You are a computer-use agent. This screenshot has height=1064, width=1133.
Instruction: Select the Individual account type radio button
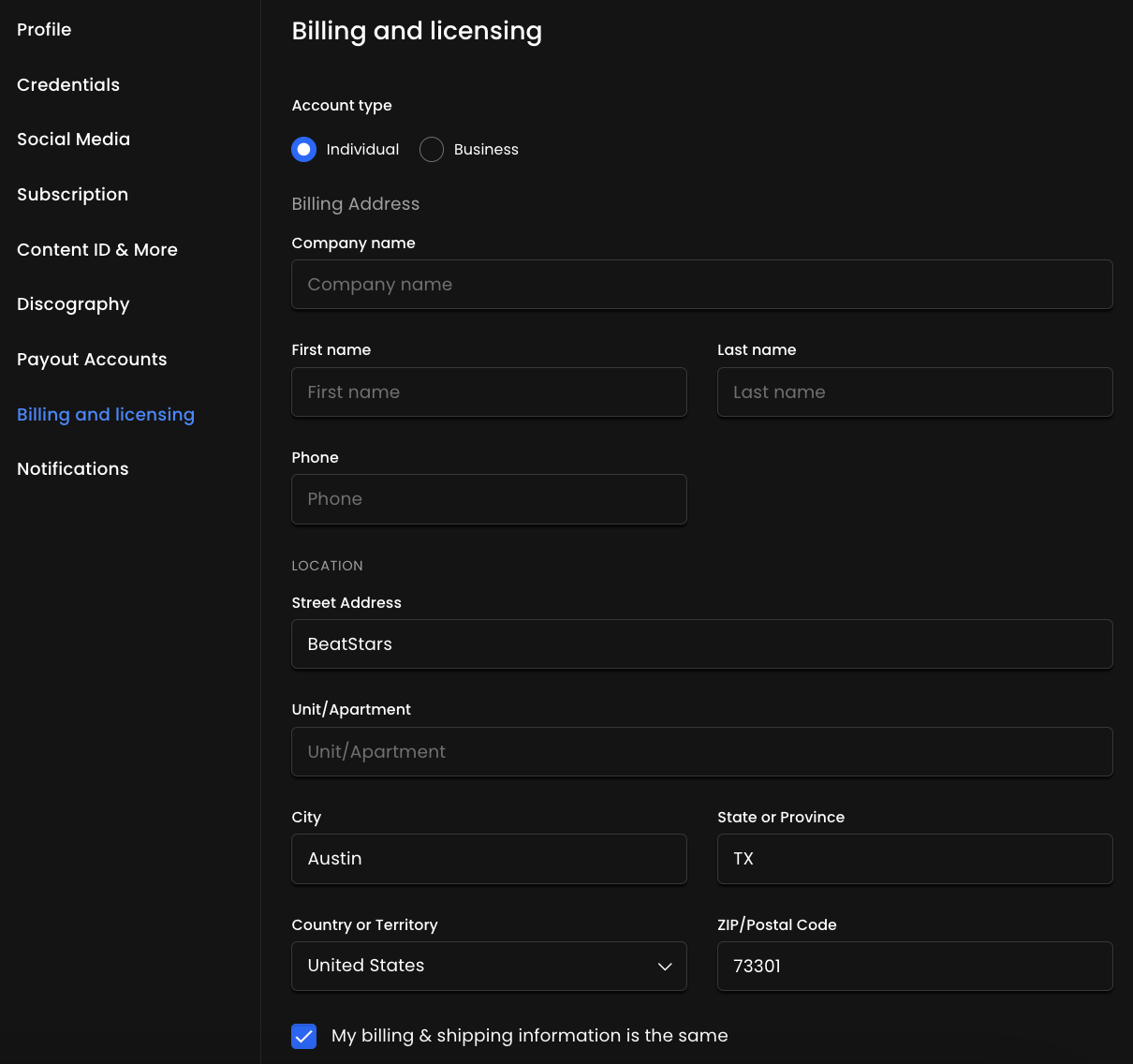tap(303, 150)
